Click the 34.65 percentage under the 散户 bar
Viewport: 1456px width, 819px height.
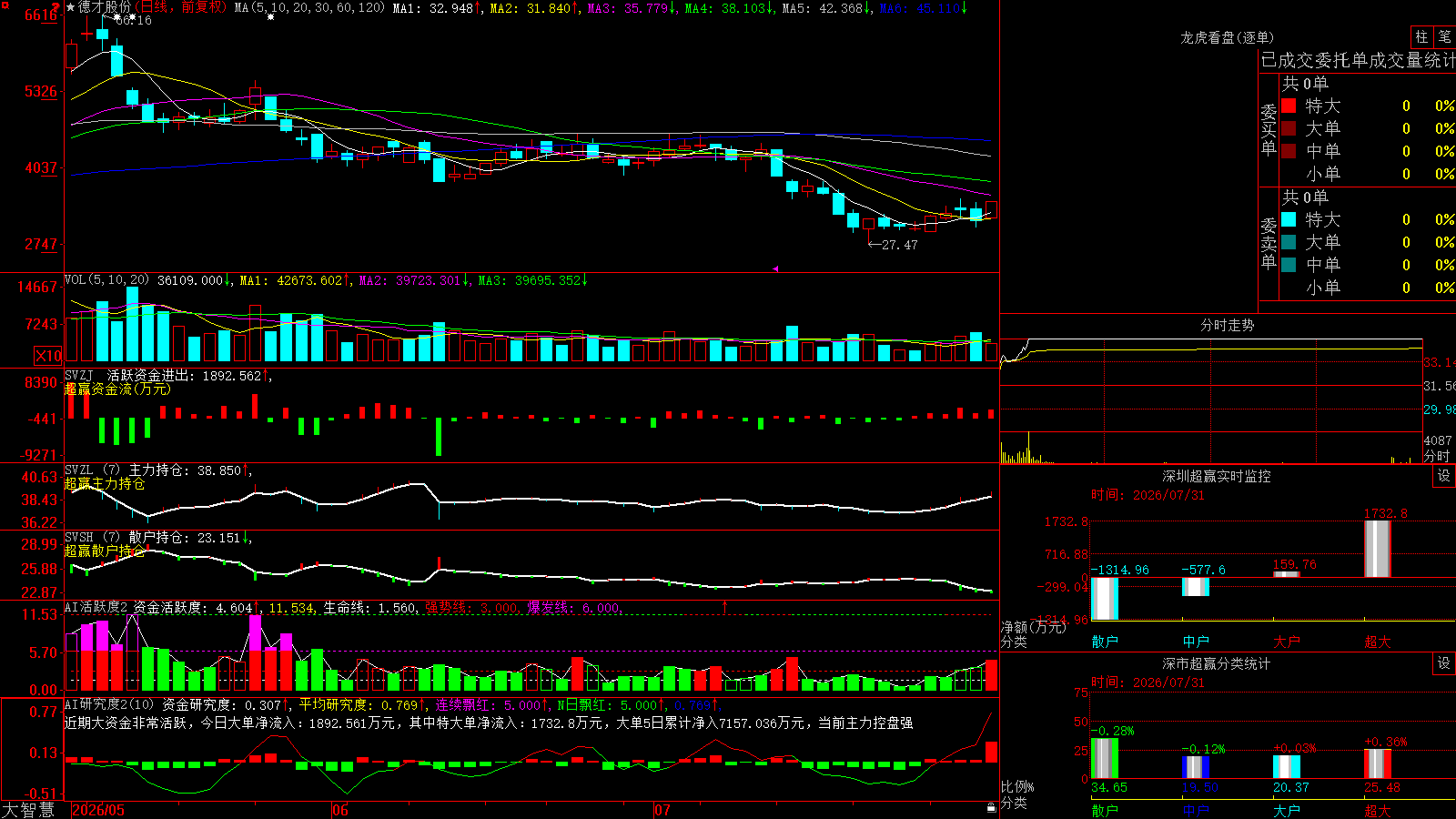pos(1109,787)
